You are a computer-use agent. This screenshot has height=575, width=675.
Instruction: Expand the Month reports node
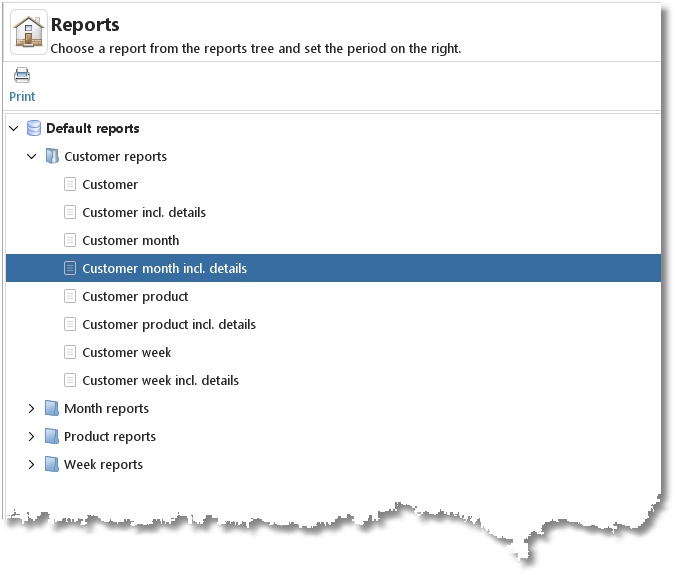(x=32, y=408)
